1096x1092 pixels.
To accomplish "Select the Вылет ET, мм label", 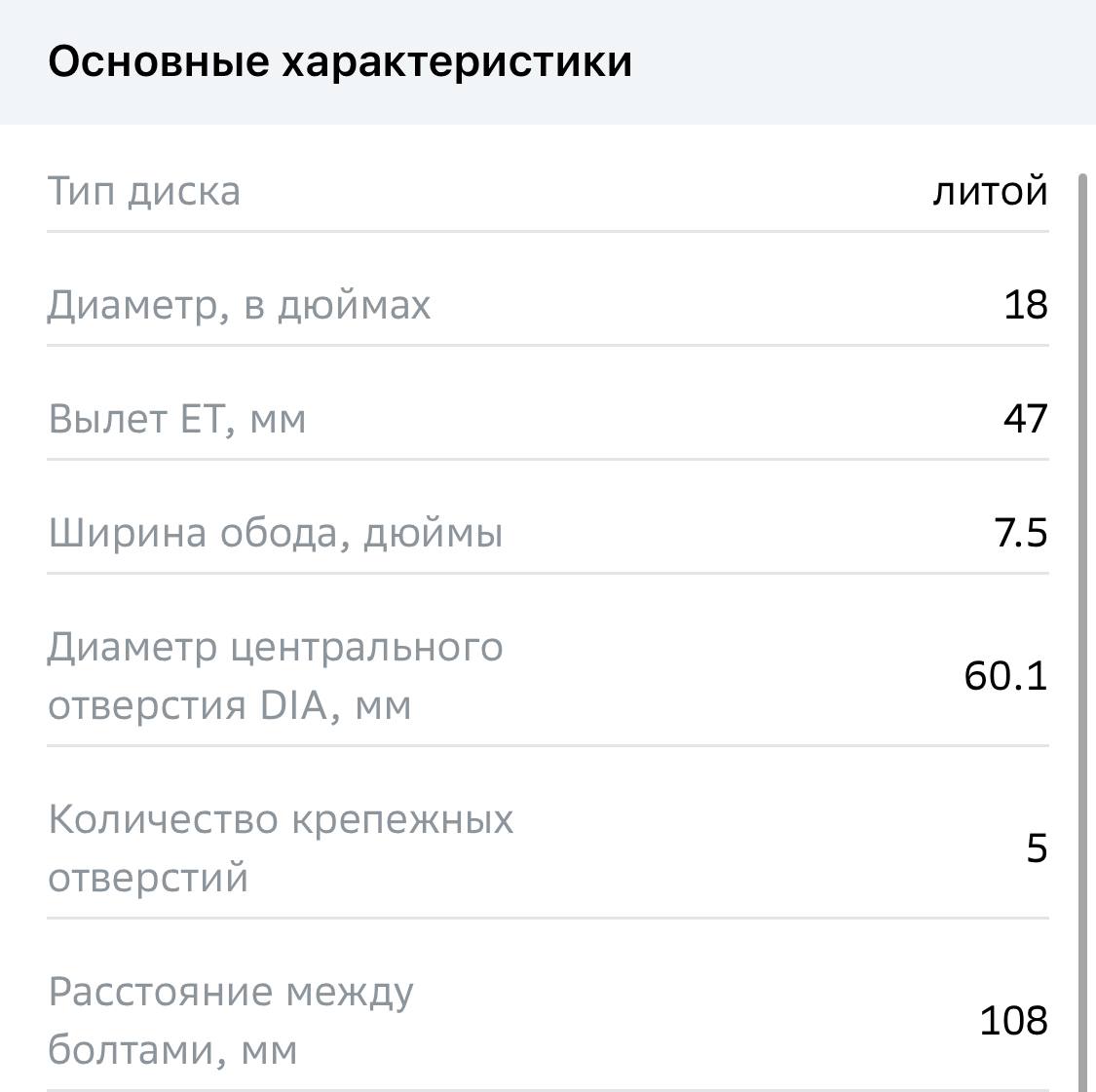I will [176, 419].
